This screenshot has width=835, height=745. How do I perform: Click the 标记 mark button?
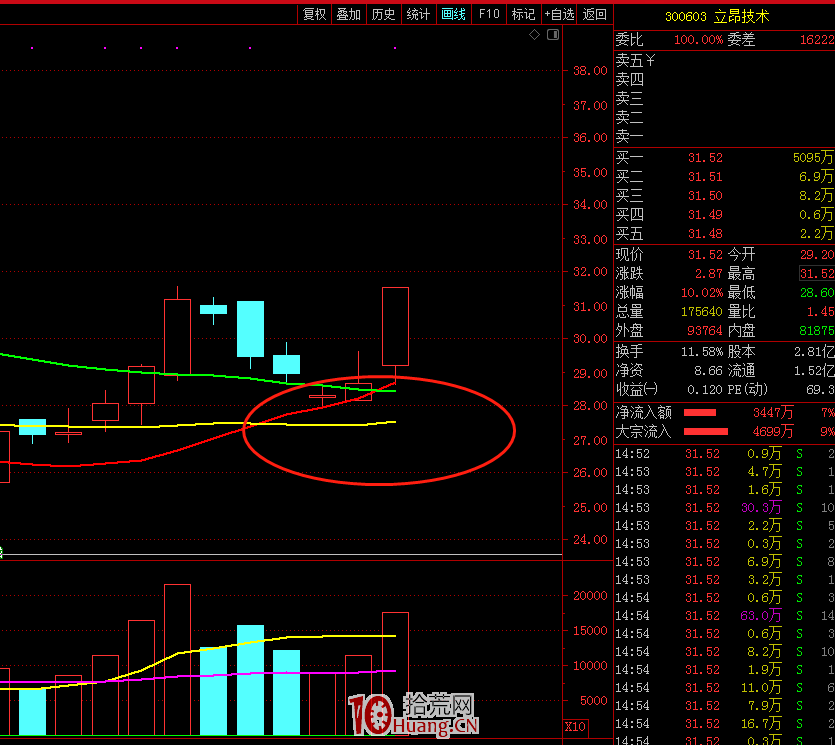pos(523,14)
